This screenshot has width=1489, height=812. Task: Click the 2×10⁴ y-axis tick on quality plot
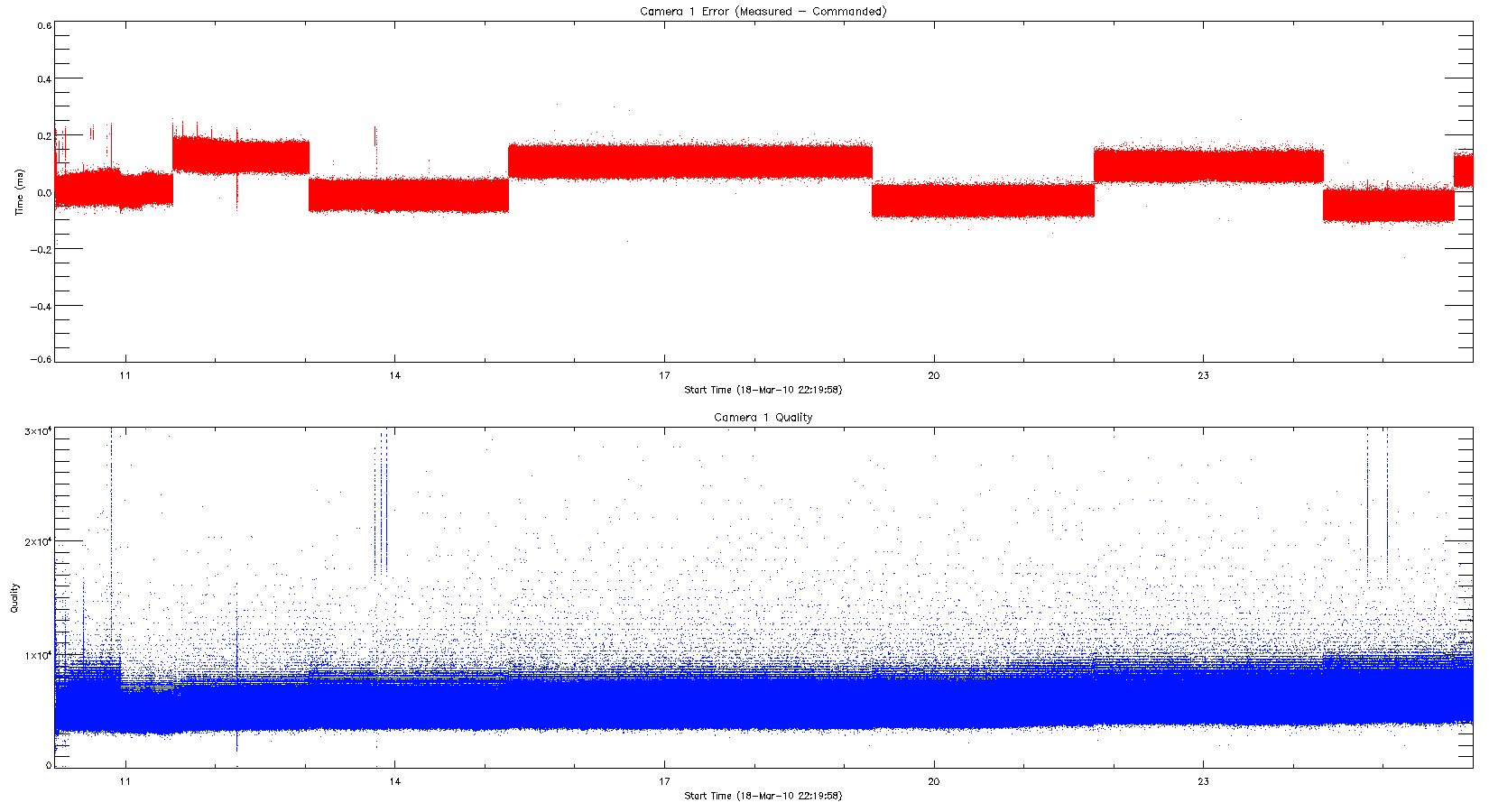point(37,542)
